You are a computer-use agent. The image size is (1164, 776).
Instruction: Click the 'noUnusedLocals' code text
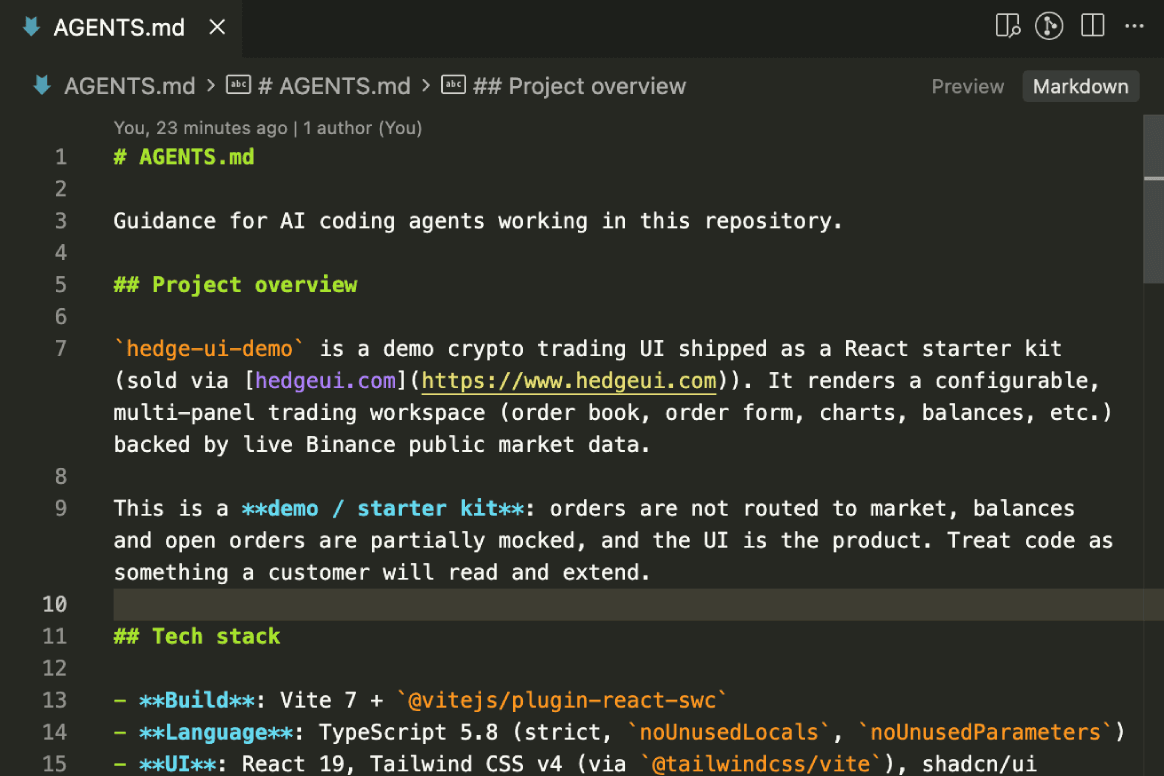click(729, 732)
